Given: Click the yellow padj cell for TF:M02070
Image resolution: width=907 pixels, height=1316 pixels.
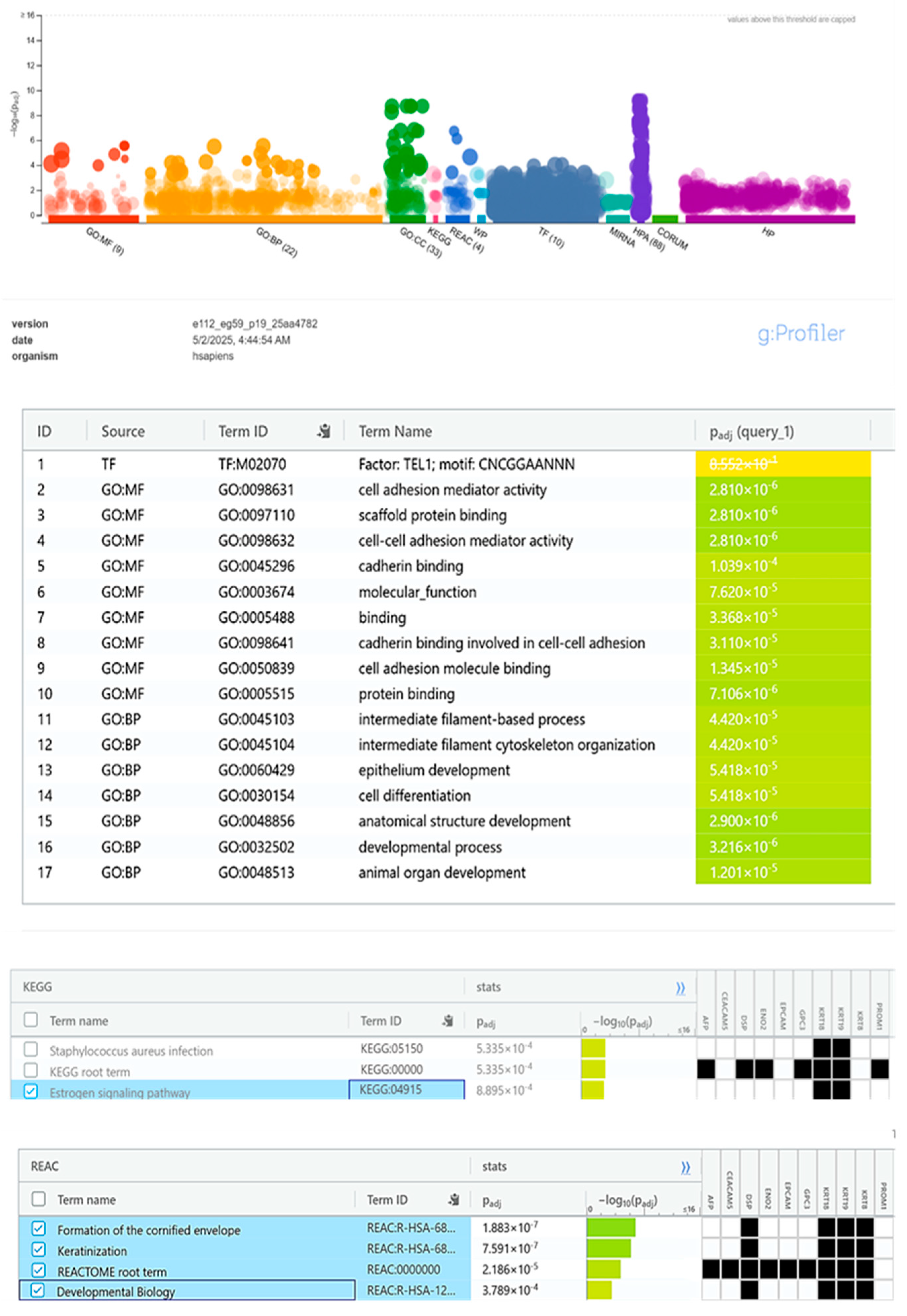Looking at the screenshot, I should (x=782, y=464).
